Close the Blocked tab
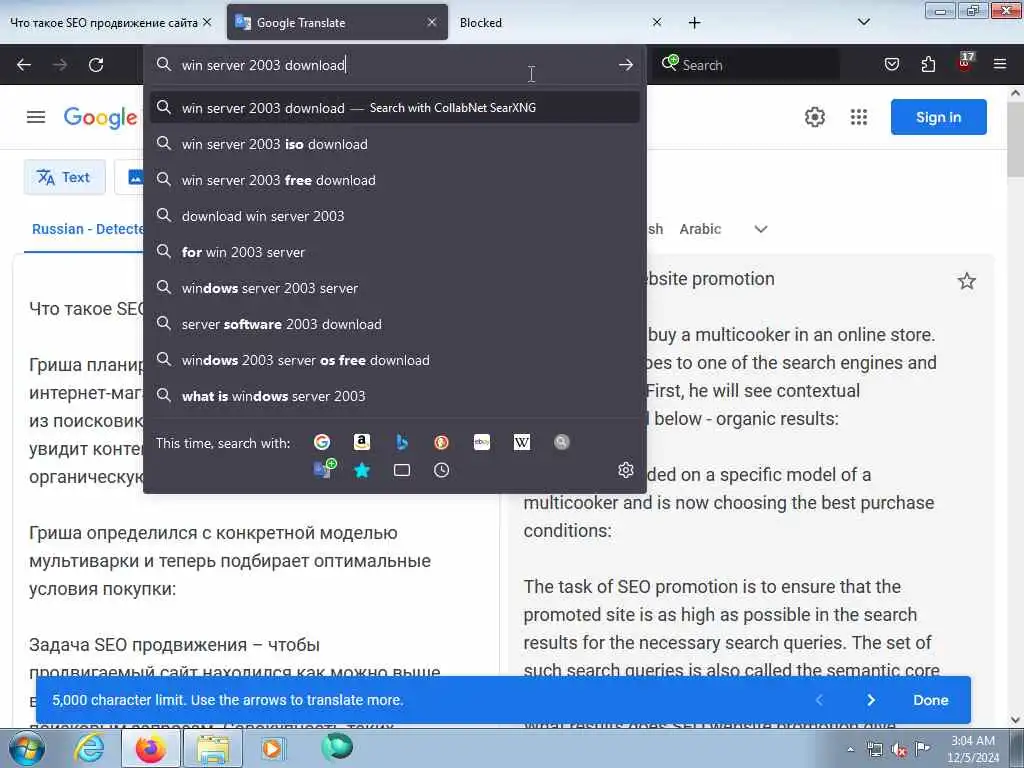This screenshot has width=1024, height=768. pyautogui.click(x=657, y=22)
